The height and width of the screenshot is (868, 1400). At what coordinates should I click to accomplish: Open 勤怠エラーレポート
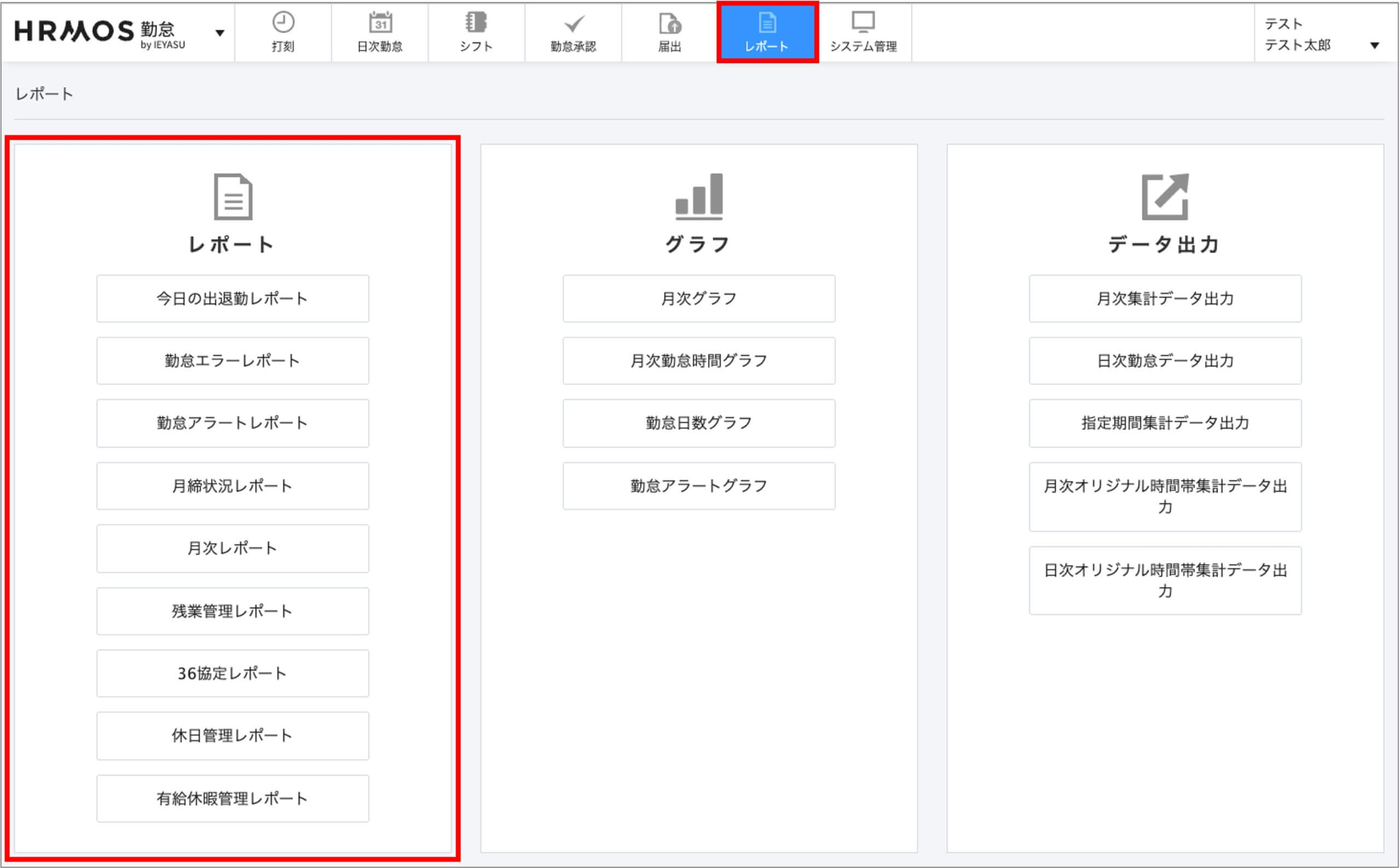coord(232,361)
